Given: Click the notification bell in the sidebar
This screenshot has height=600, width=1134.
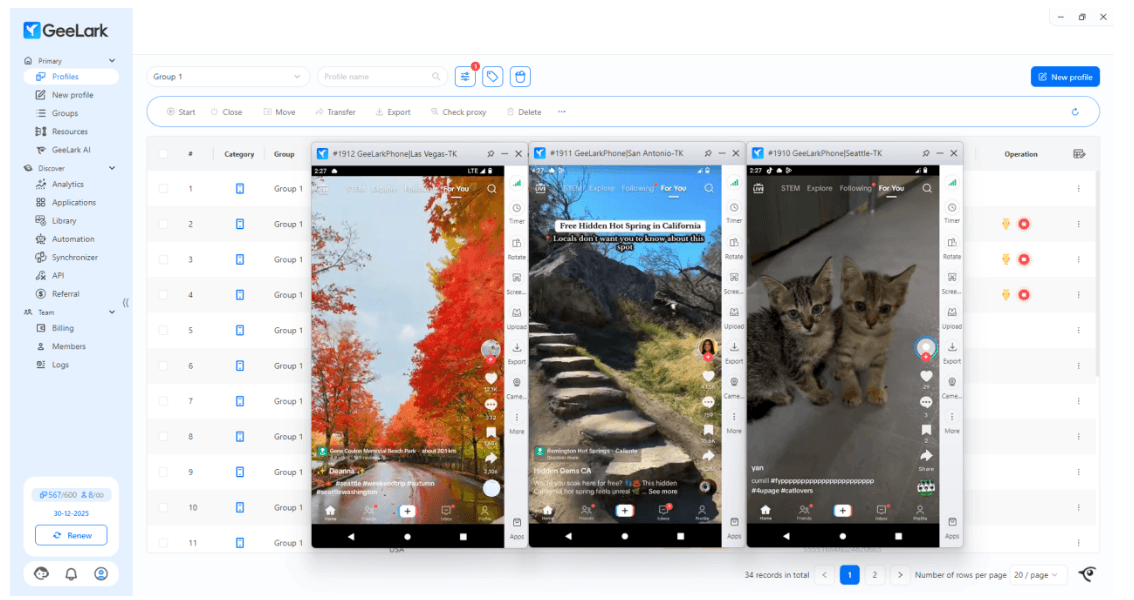Looking at the screenshot, I should [x=71, y=574].
